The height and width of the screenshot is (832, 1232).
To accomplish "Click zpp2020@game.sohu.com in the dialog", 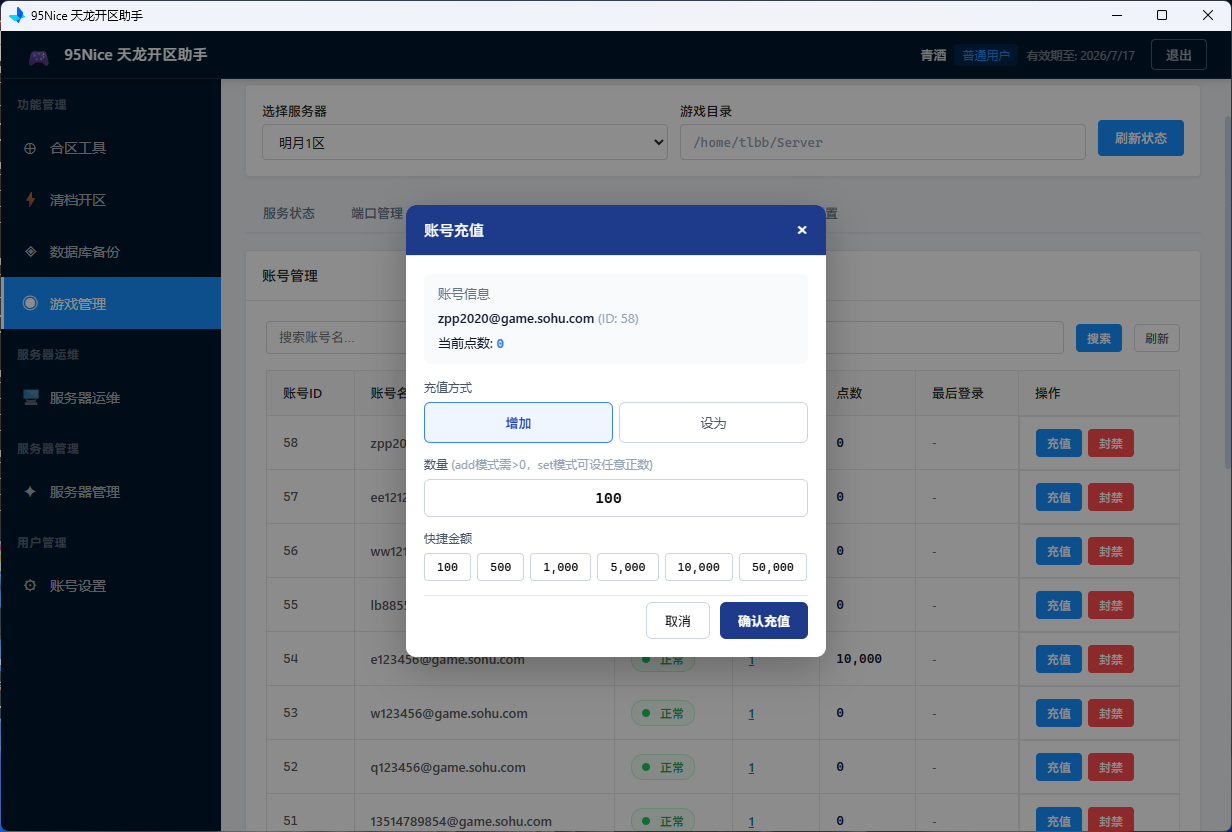I will (516, 319).
